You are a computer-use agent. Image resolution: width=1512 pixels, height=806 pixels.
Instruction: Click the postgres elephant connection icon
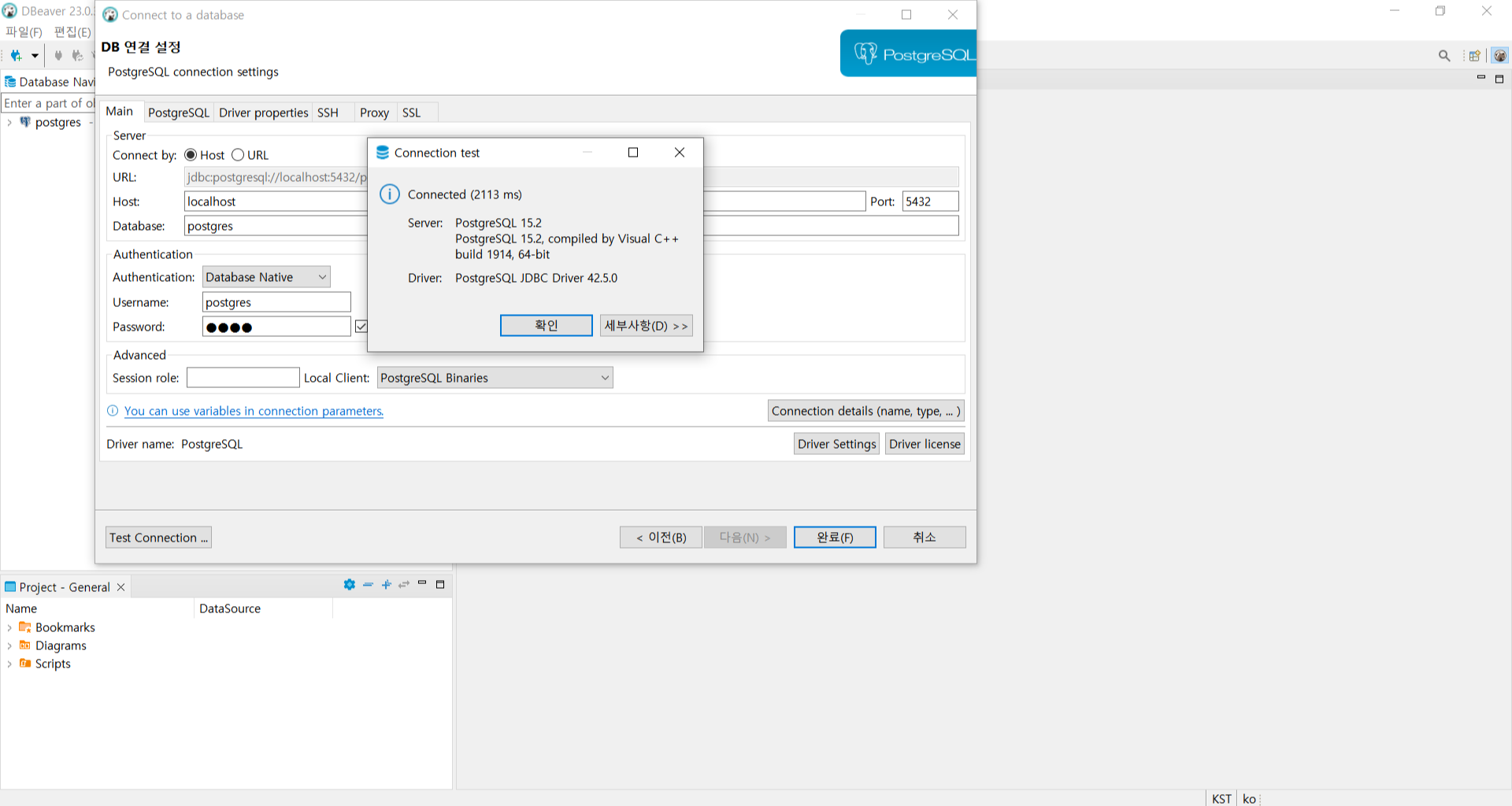[x=25, y=122]
